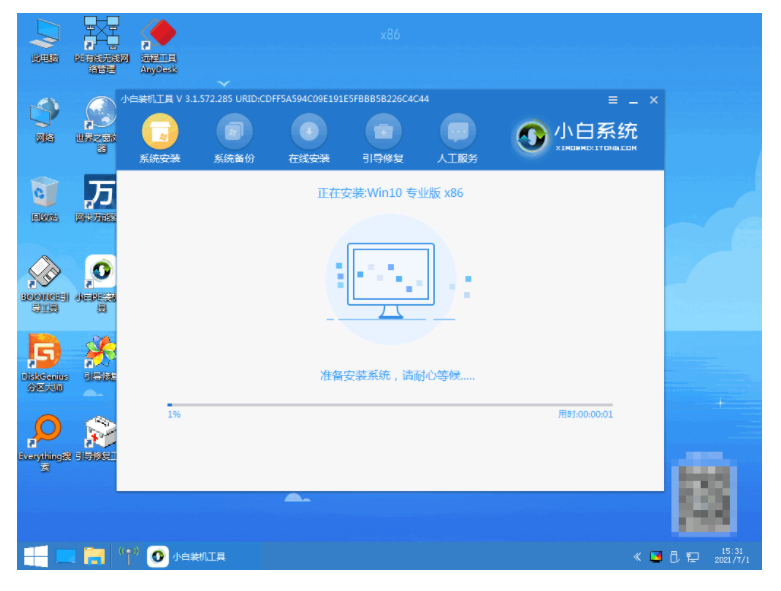Select the BOOTICE引导工具 desktop icon
The height and width of the screenshot is (591, 781).
pos(45,284)
